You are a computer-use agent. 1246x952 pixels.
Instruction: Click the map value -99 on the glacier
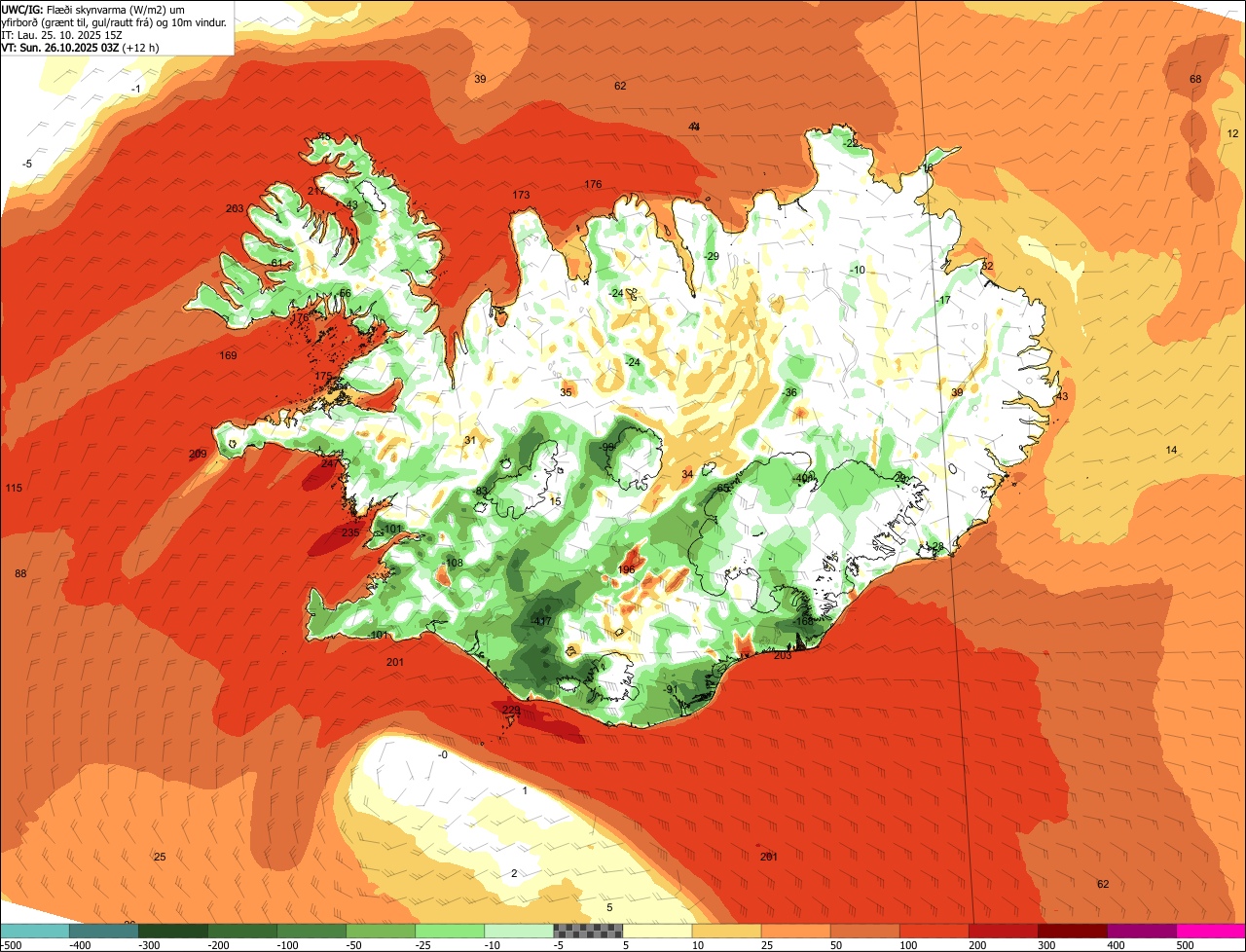pyautogui.click(x=607, y=447)
